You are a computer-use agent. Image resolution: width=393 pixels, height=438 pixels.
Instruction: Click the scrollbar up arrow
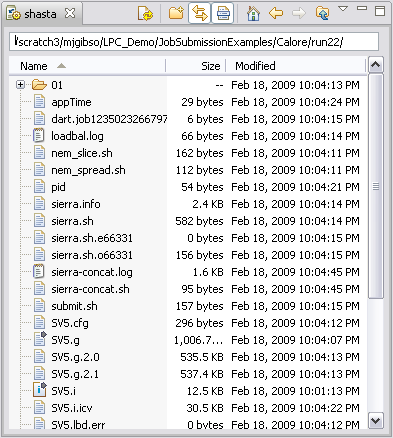376,65
